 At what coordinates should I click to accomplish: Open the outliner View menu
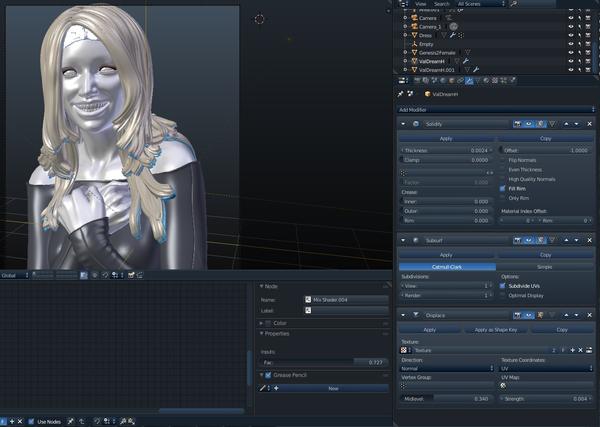coord(421,4)
